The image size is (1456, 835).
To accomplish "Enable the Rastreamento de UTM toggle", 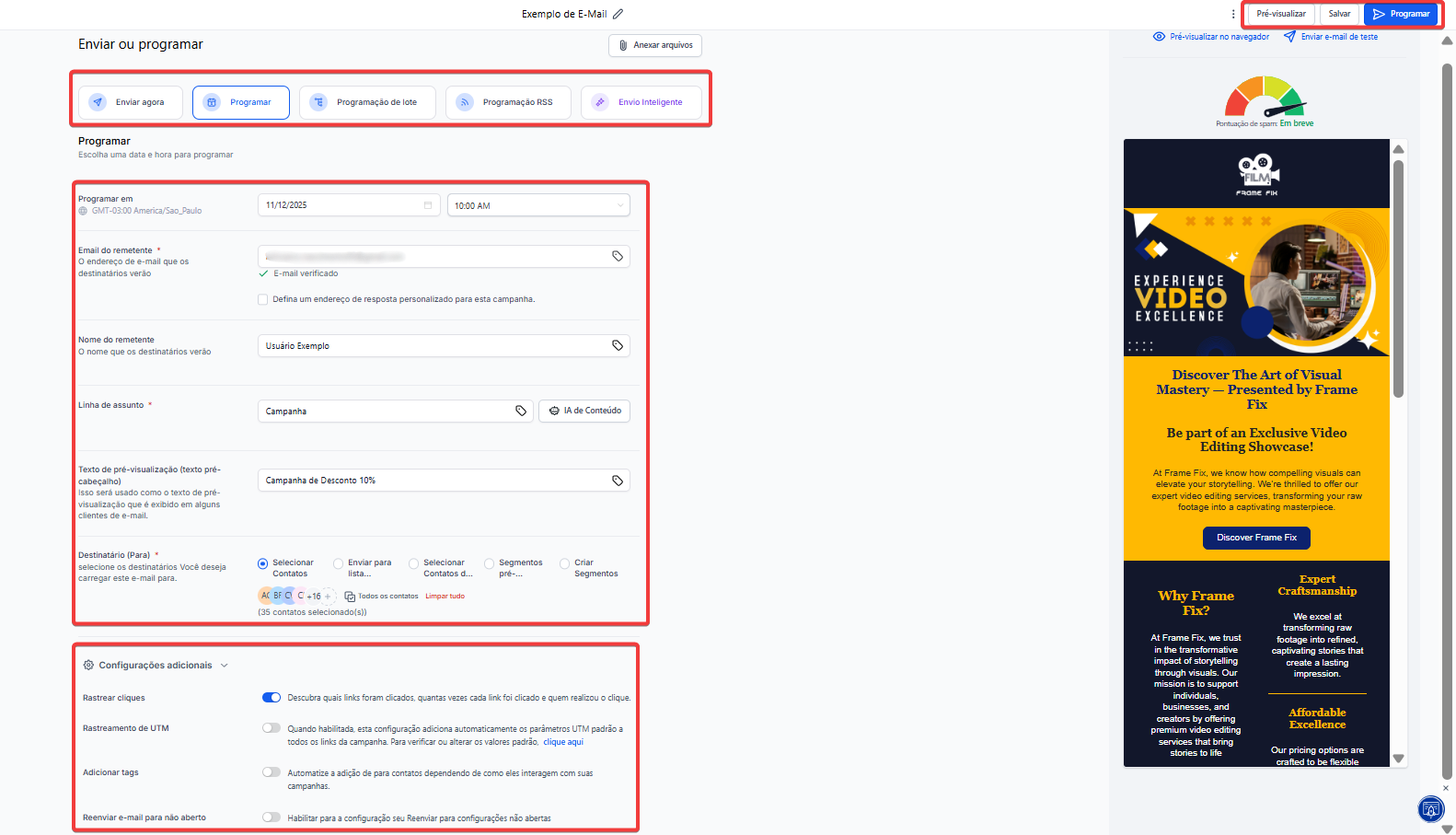I will [x=272, y=728].
